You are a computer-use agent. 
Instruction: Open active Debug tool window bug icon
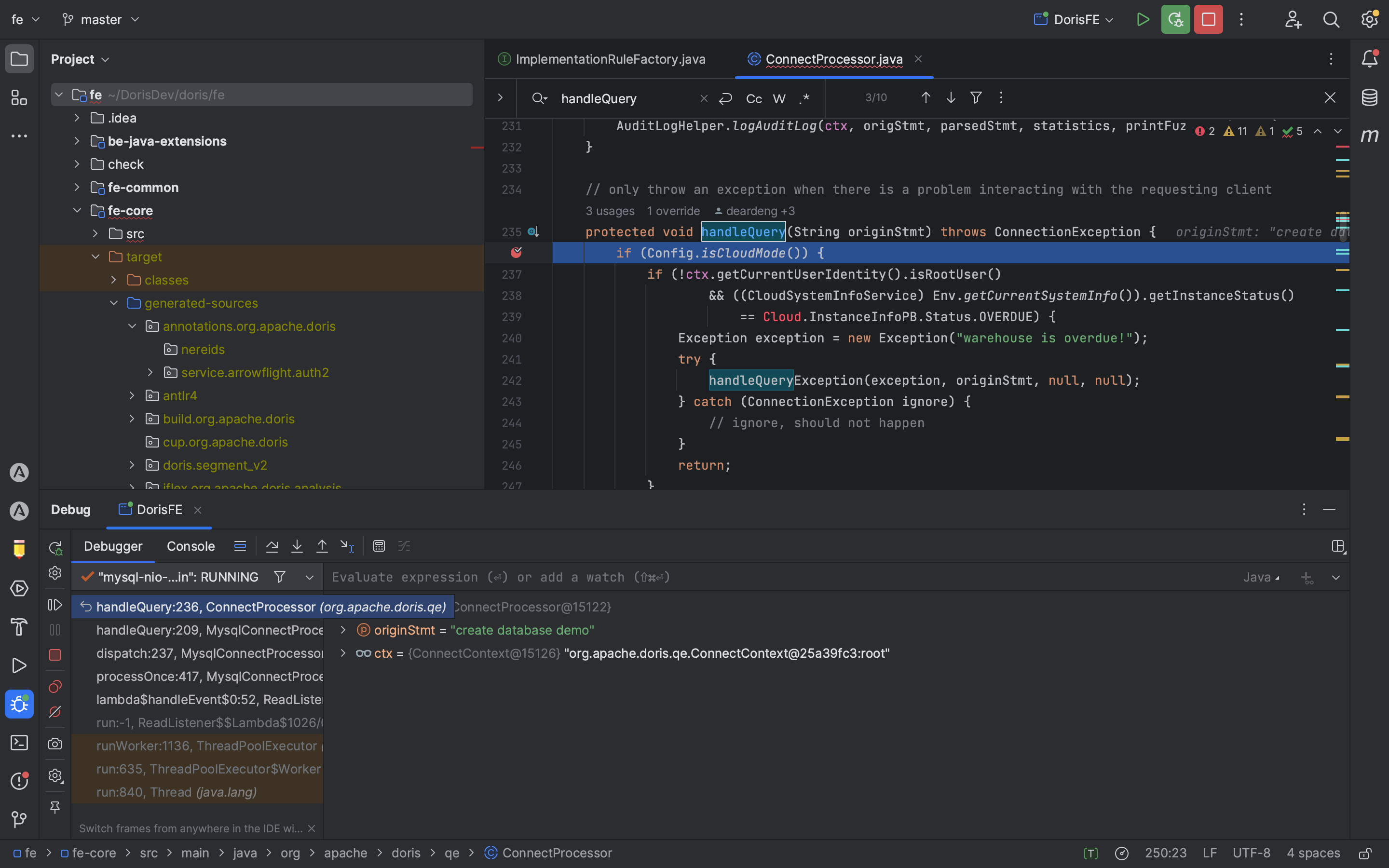(19, 704)
